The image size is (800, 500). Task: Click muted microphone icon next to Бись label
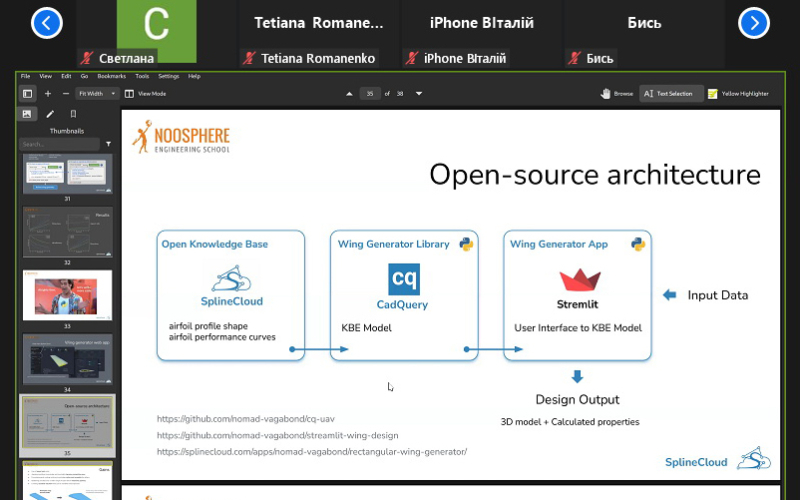[574, 58]
